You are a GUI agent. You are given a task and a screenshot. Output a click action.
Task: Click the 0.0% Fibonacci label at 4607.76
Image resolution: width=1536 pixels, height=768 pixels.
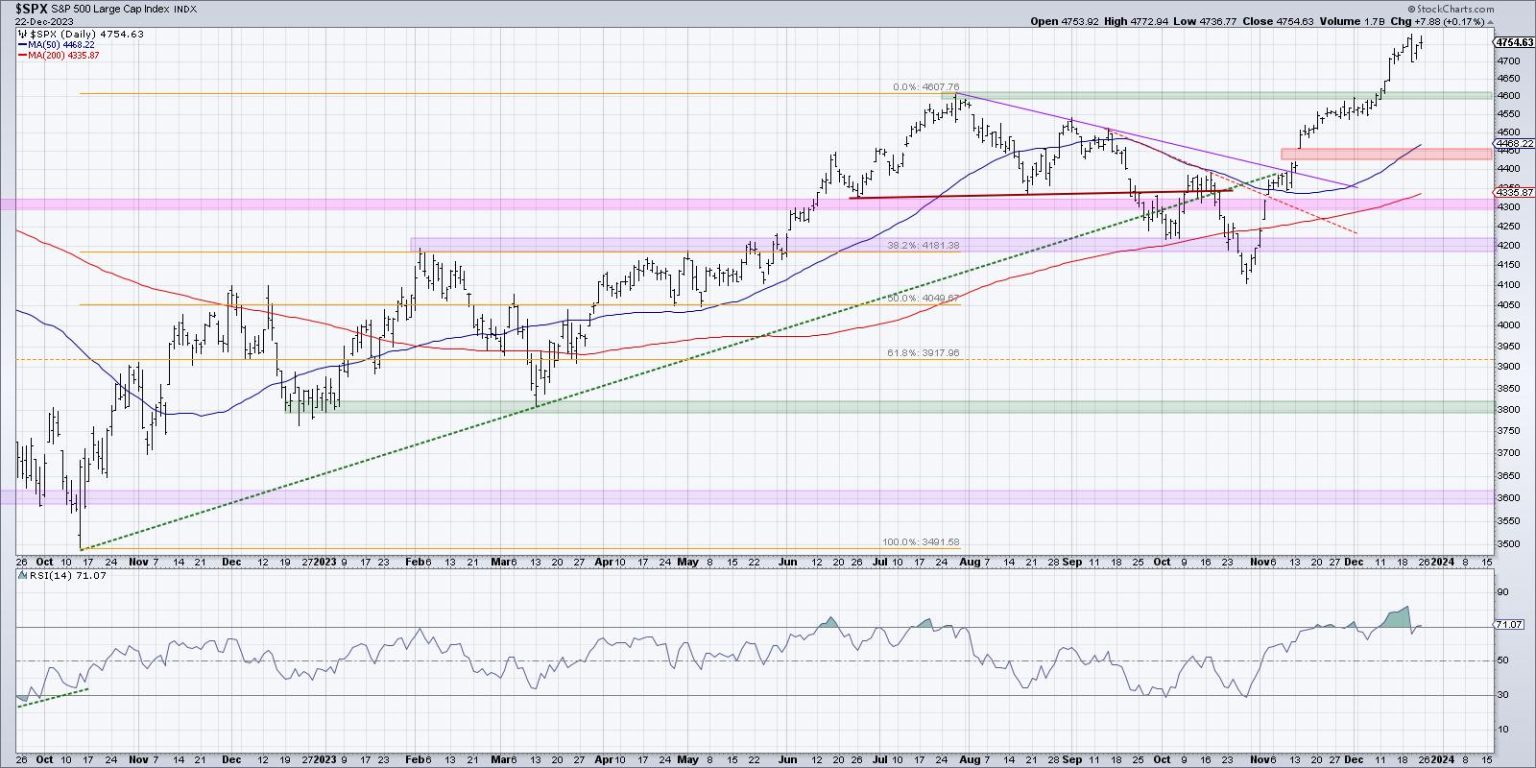[x=926, y=87]
